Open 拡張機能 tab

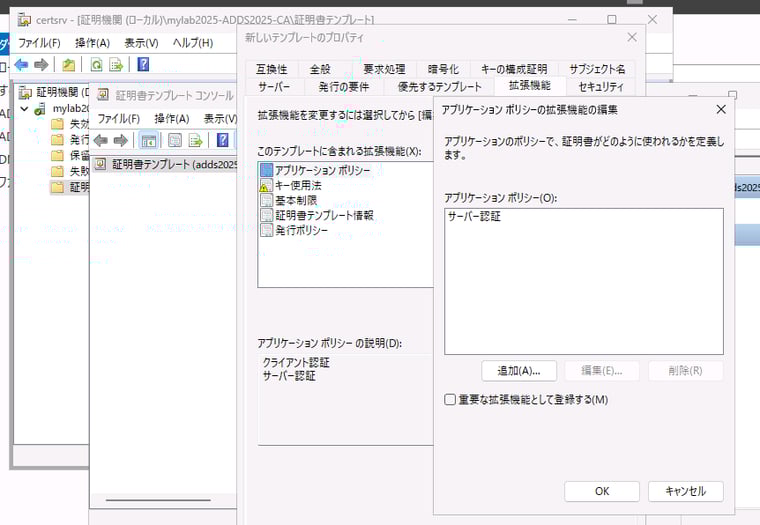pyautogui.click(x=530, y=86)
